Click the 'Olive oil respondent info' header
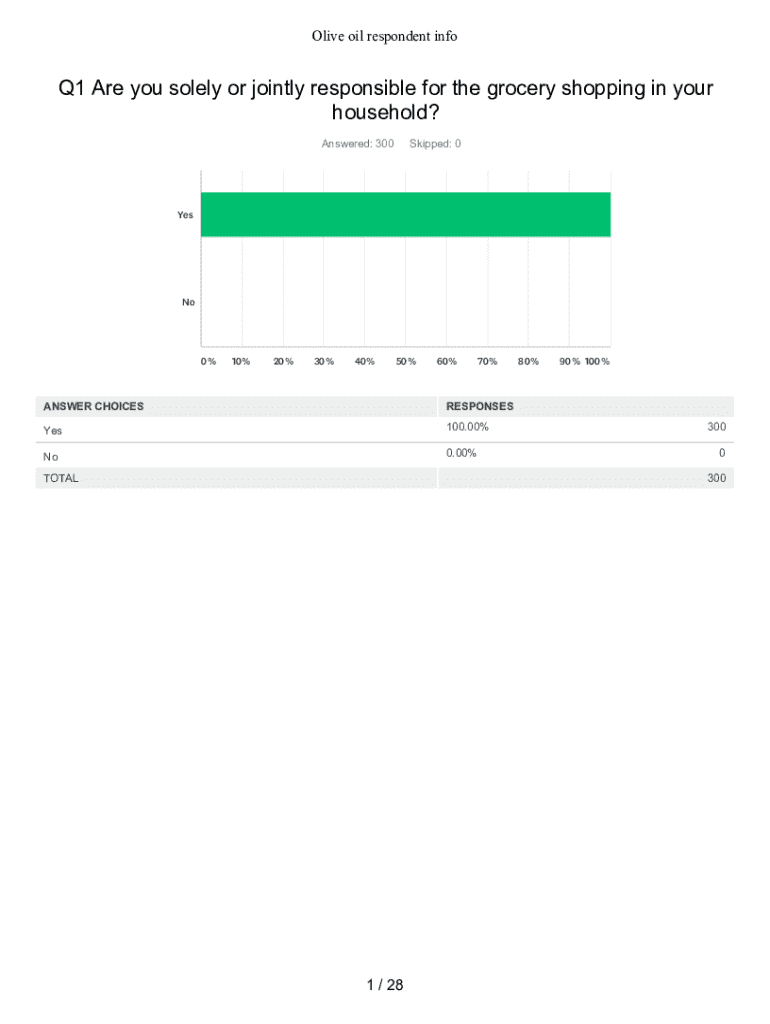Image resolution: width=770 pixels, height=1024 pixels. pyautogui.click(x=384, y=36)
